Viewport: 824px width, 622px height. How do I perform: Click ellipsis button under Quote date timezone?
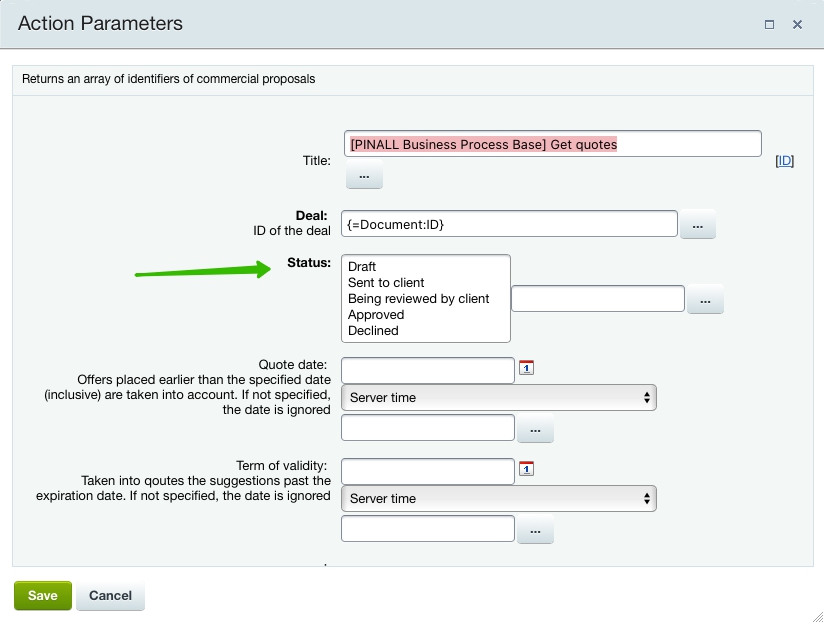534,429
